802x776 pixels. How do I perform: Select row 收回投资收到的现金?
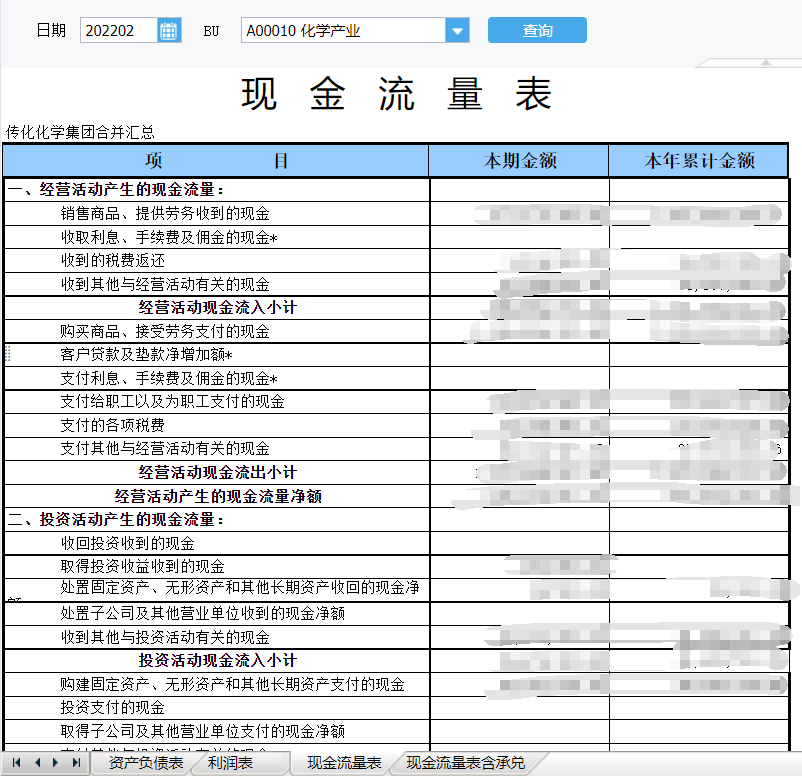396,543
